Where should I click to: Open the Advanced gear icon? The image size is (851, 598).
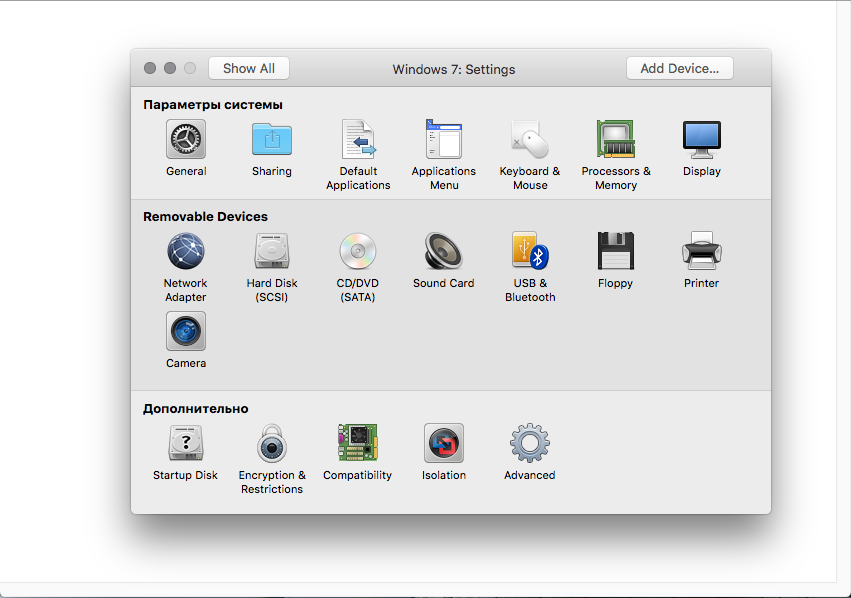pyautogui.click(x=530, y=443)
